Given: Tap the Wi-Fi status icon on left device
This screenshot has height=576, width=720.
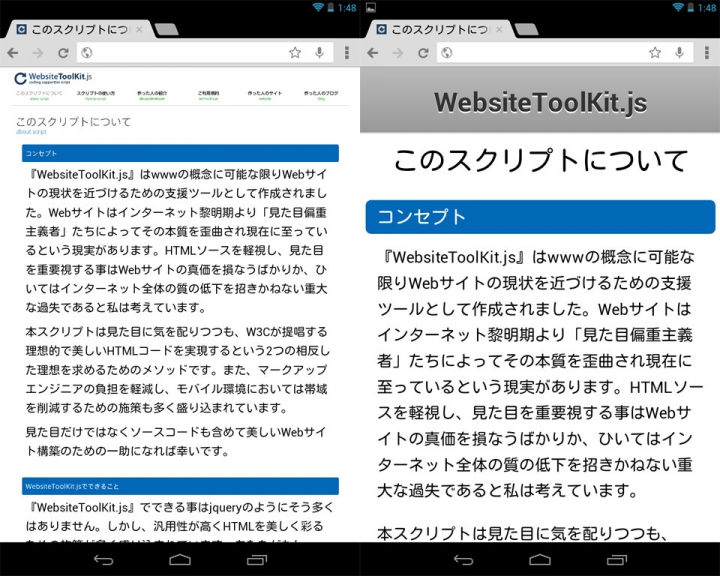Looking at the screenshot, I should click(318, 7).
